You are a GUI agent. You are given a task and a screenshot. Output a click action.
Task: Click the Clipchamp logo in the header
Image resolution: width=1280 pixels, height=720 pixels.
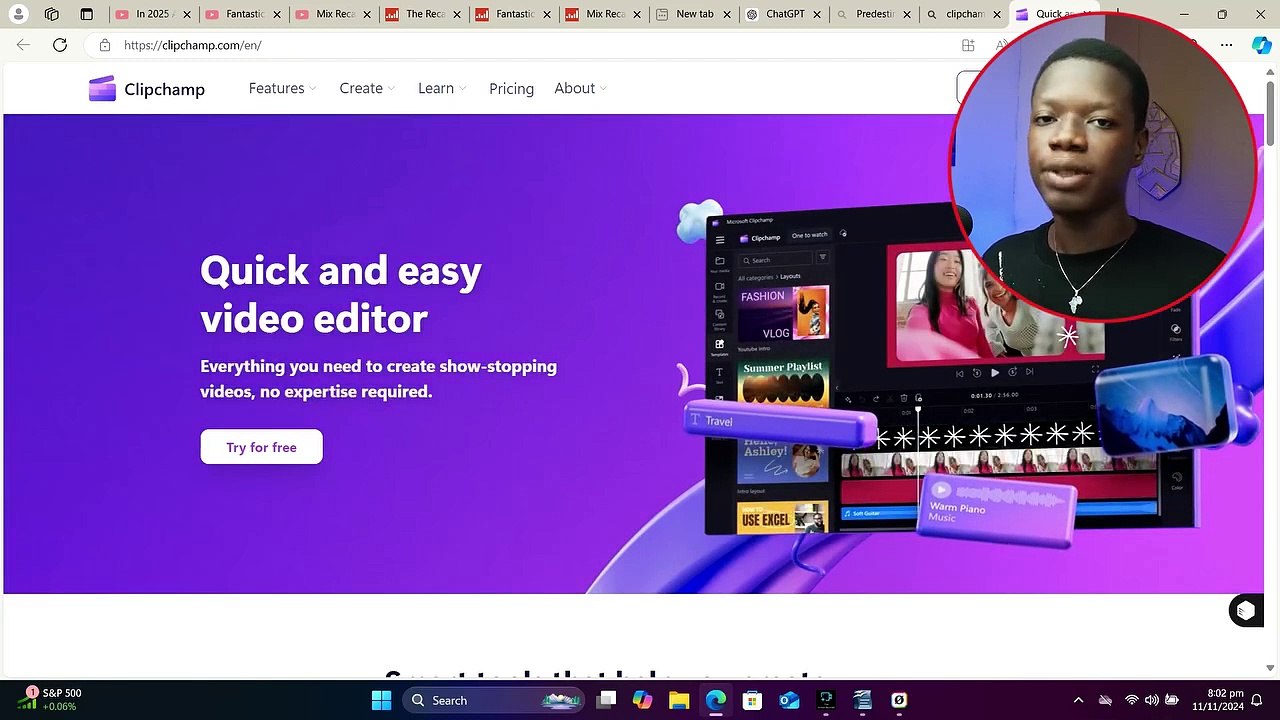click(x=146, y=89)
